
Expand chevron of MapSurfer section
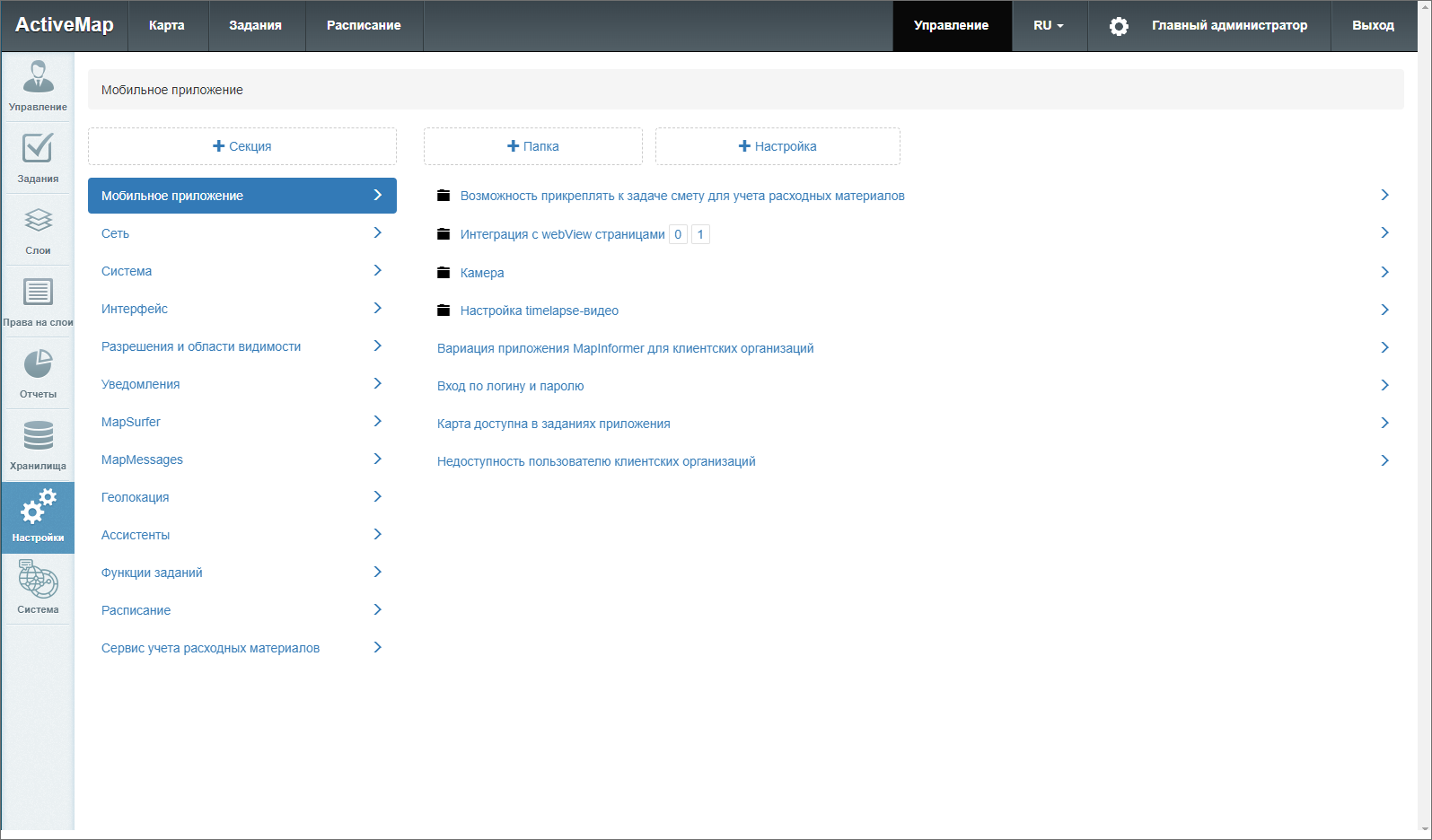[378, 421]
